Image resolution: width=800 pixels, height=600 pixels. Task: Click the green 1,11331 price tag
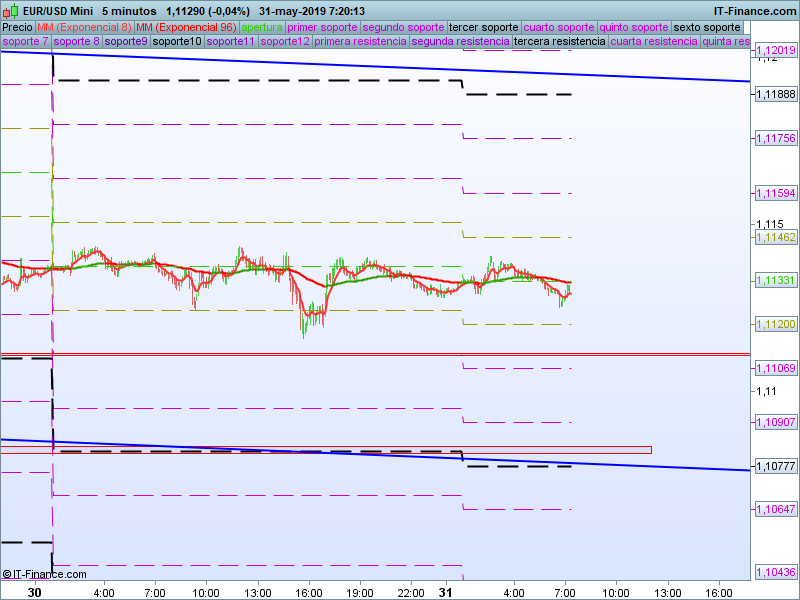pos(775,281)
